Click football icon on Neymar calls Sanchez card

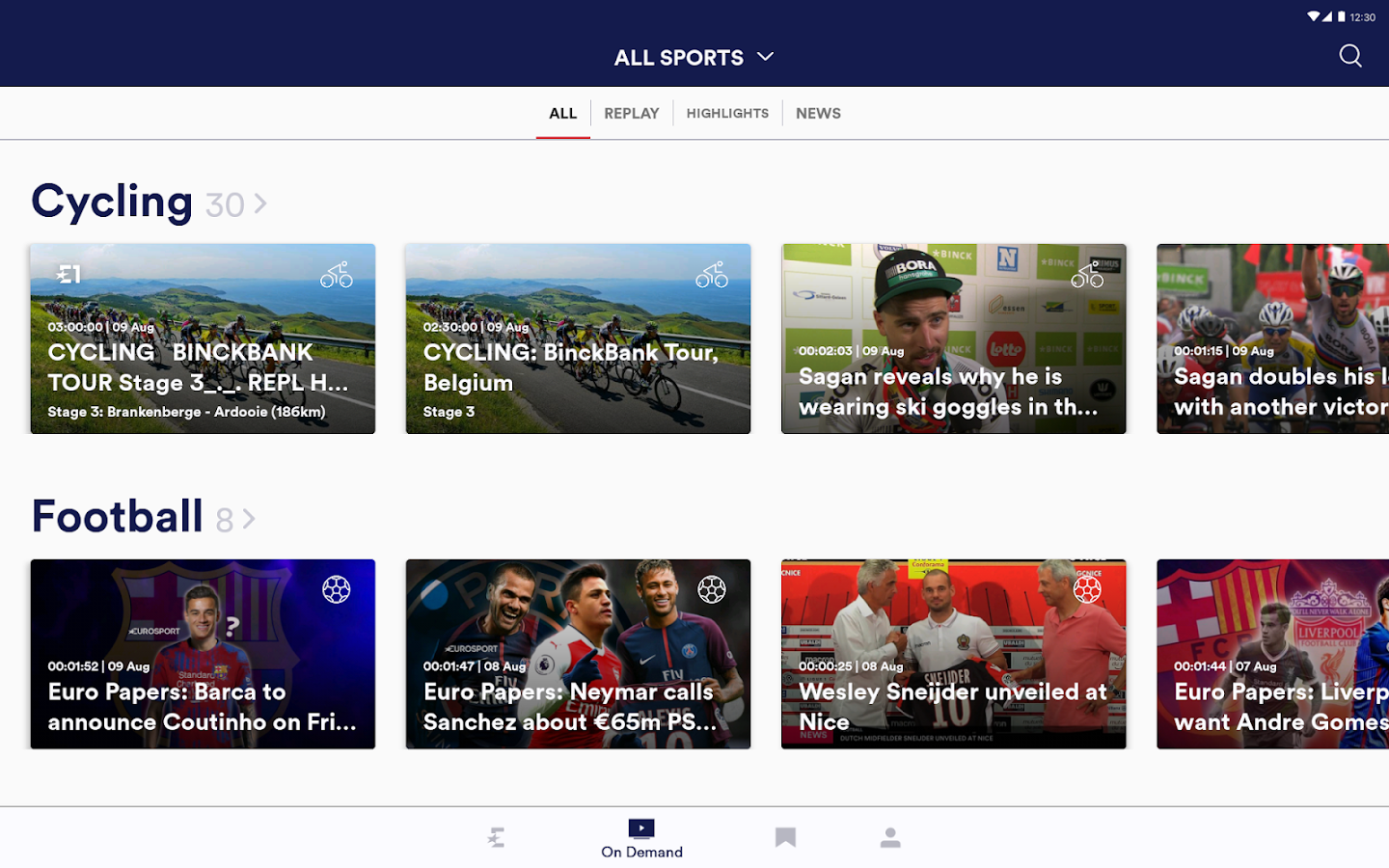(712, 589)
